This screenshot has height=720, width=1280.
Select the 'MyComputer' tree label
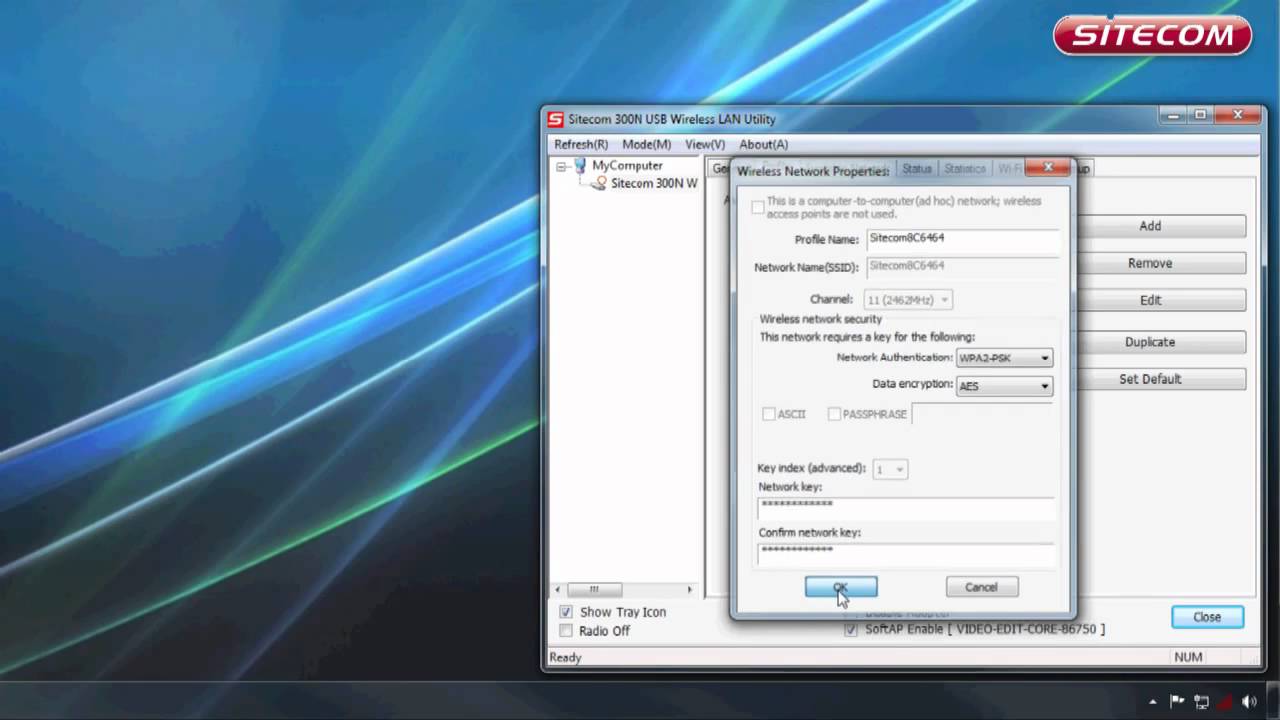click(x=627, y=166)
